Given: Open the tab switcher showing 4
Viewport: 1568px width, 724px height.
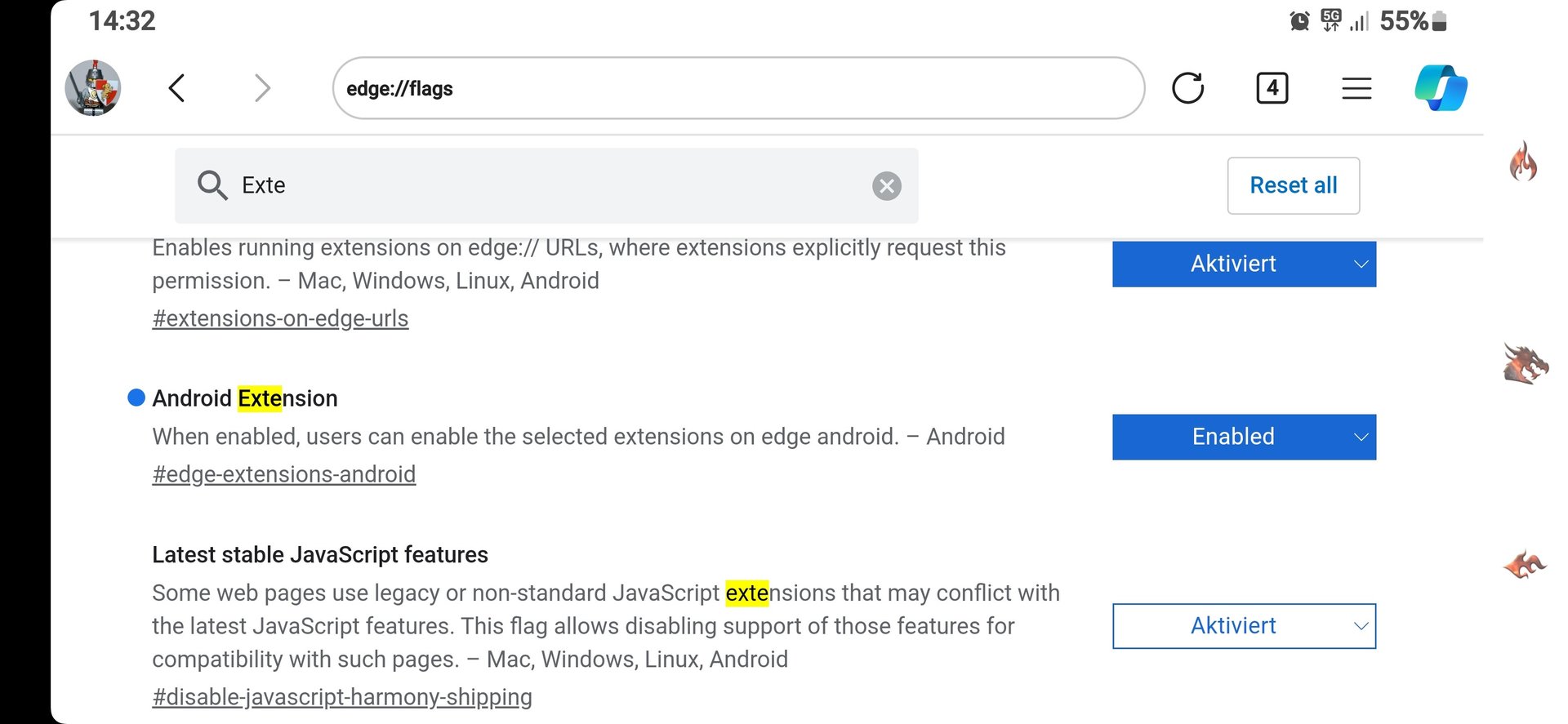Looking at the screenshot, I should [x=1272, y=88].
